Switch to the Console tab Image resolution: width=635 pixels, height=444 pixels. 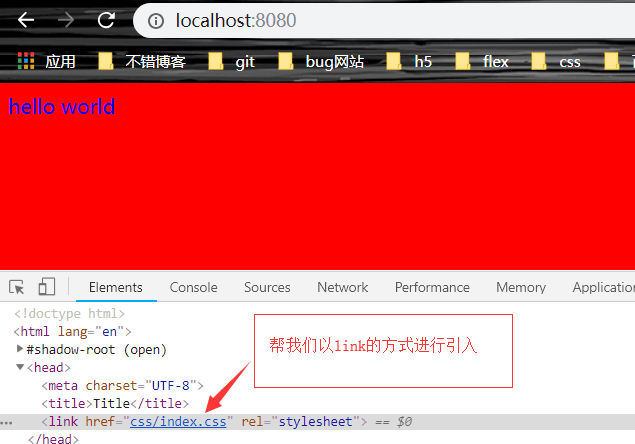[x=193, y=287]
